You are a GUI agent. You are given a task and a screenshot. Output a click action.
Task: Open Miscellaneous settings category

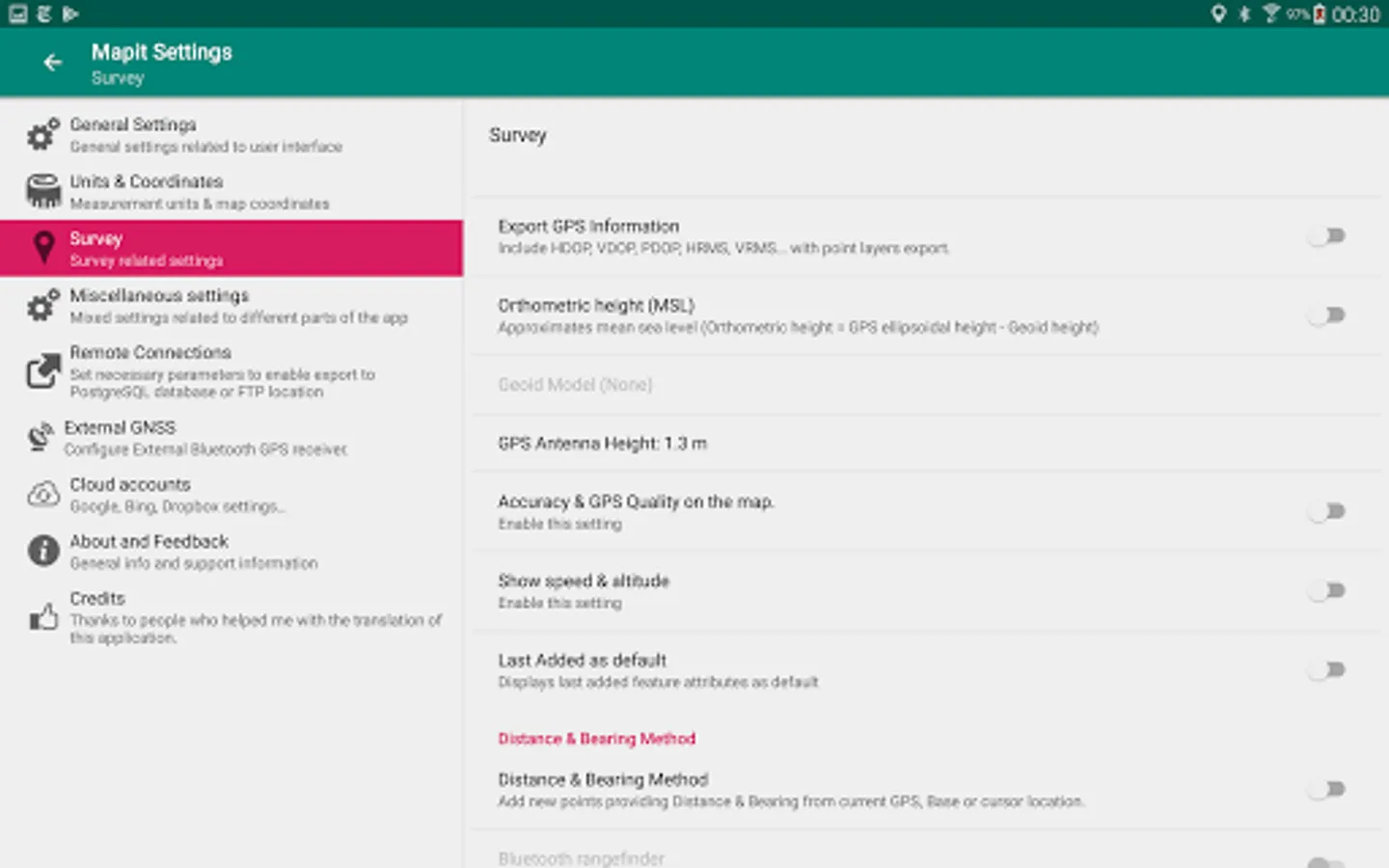tap(231, 305)
